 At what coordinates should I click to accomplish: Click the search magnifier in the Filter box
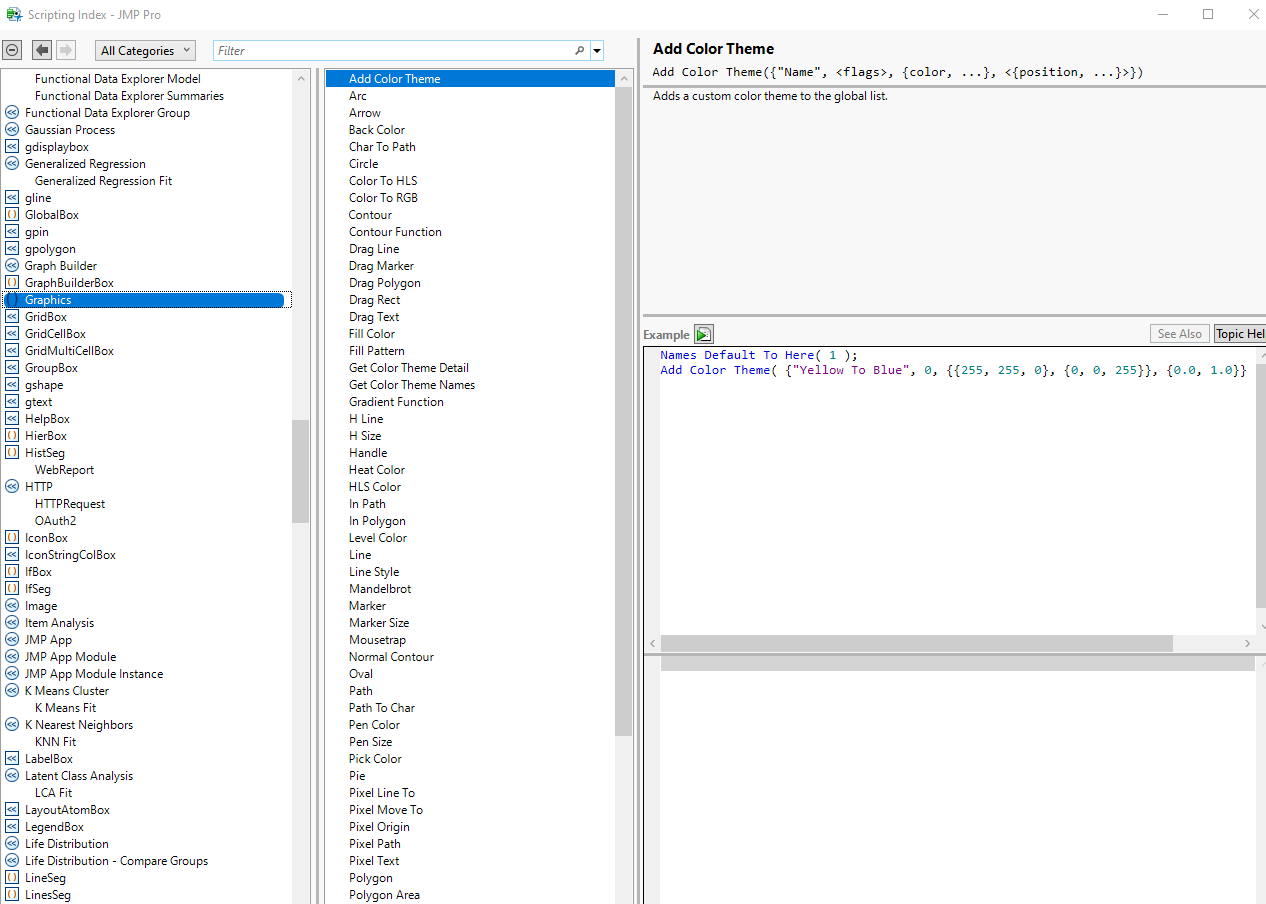[580, 49]
